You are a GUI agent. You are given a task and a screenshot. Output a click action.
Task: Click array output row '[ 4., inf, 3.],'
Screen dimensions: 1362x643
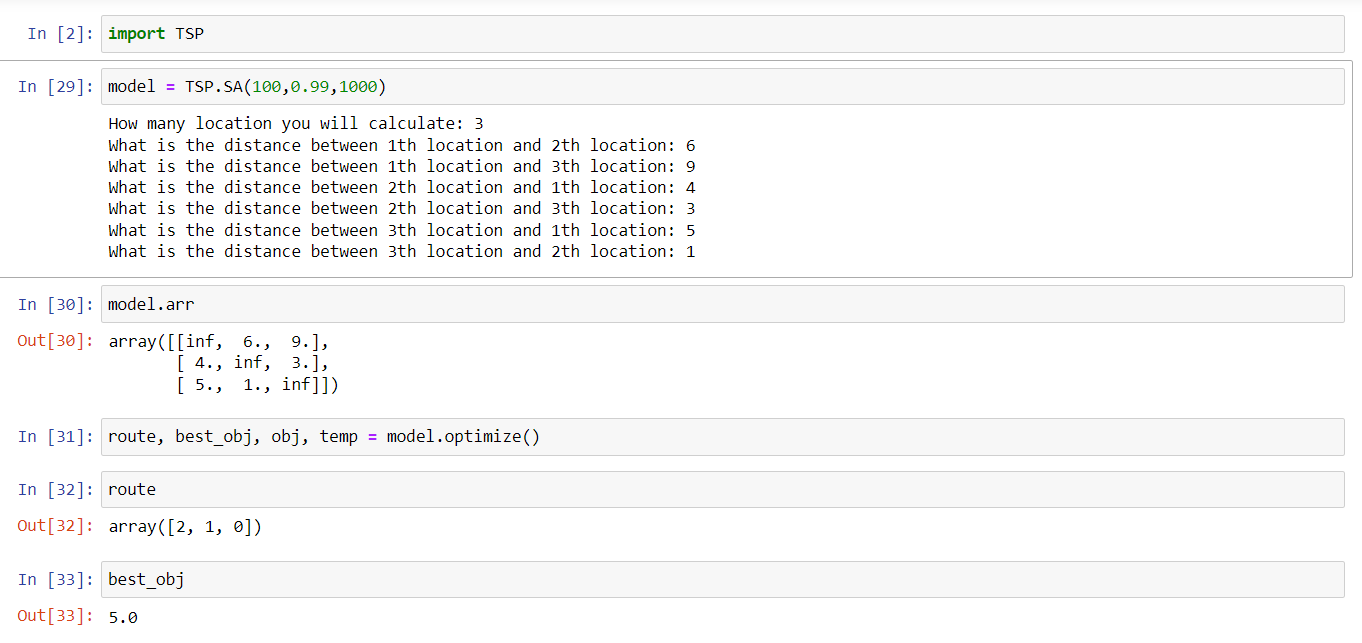pos(252,363)
